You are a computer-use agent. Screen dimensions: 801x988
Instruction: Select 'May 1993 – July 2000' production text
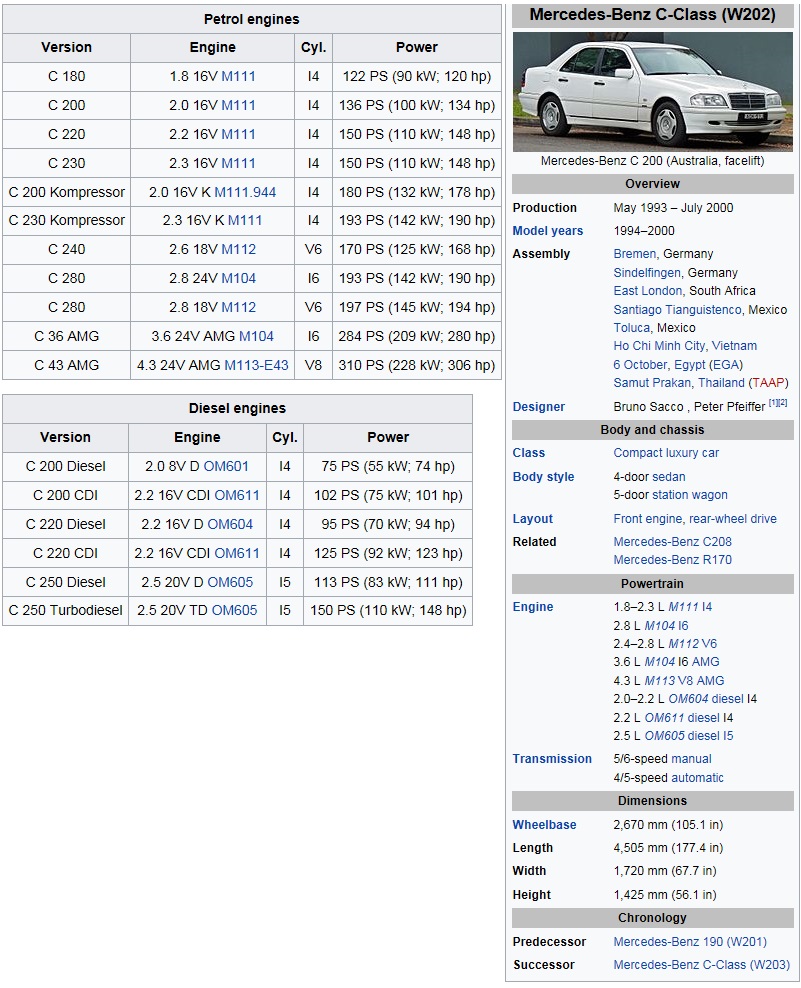coord(673,208)
